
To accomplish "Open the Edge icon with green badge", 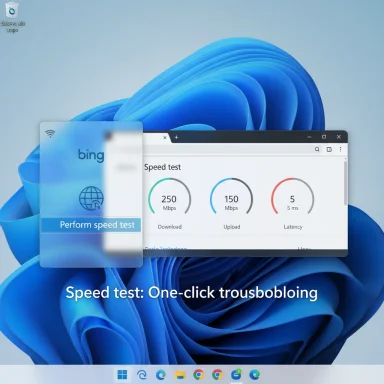I will pyautogui.click(x=236, y=375).
